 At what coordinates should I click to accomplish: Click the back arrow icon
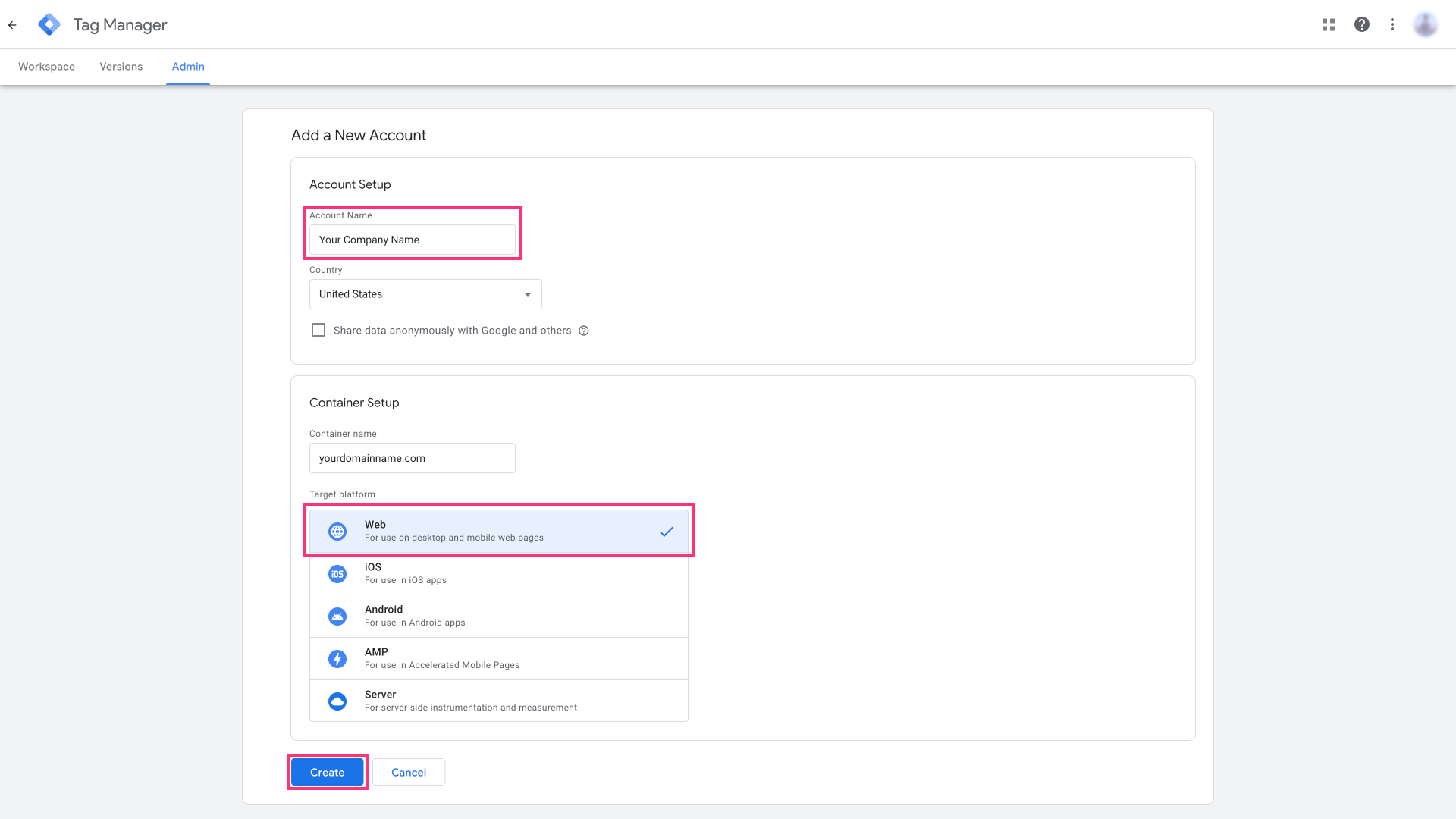pyautogui.click(x=12, y=24)
